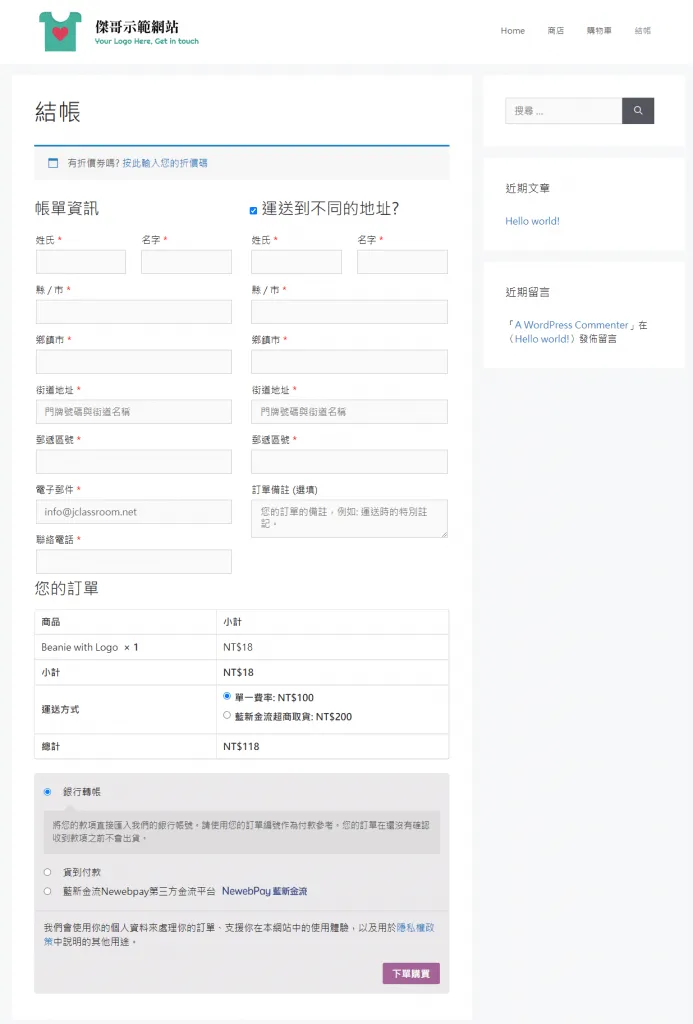Open the Hello world! recent post link
Screen dimensions: 693x1024
pos(532,221)
